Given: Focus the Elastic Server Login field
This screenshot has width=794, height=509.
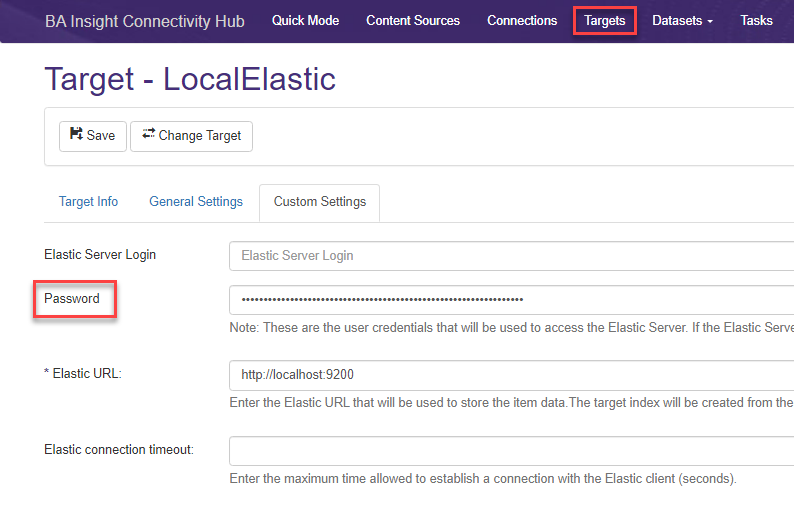Looking at the screenshot, I should click(511, 256).
